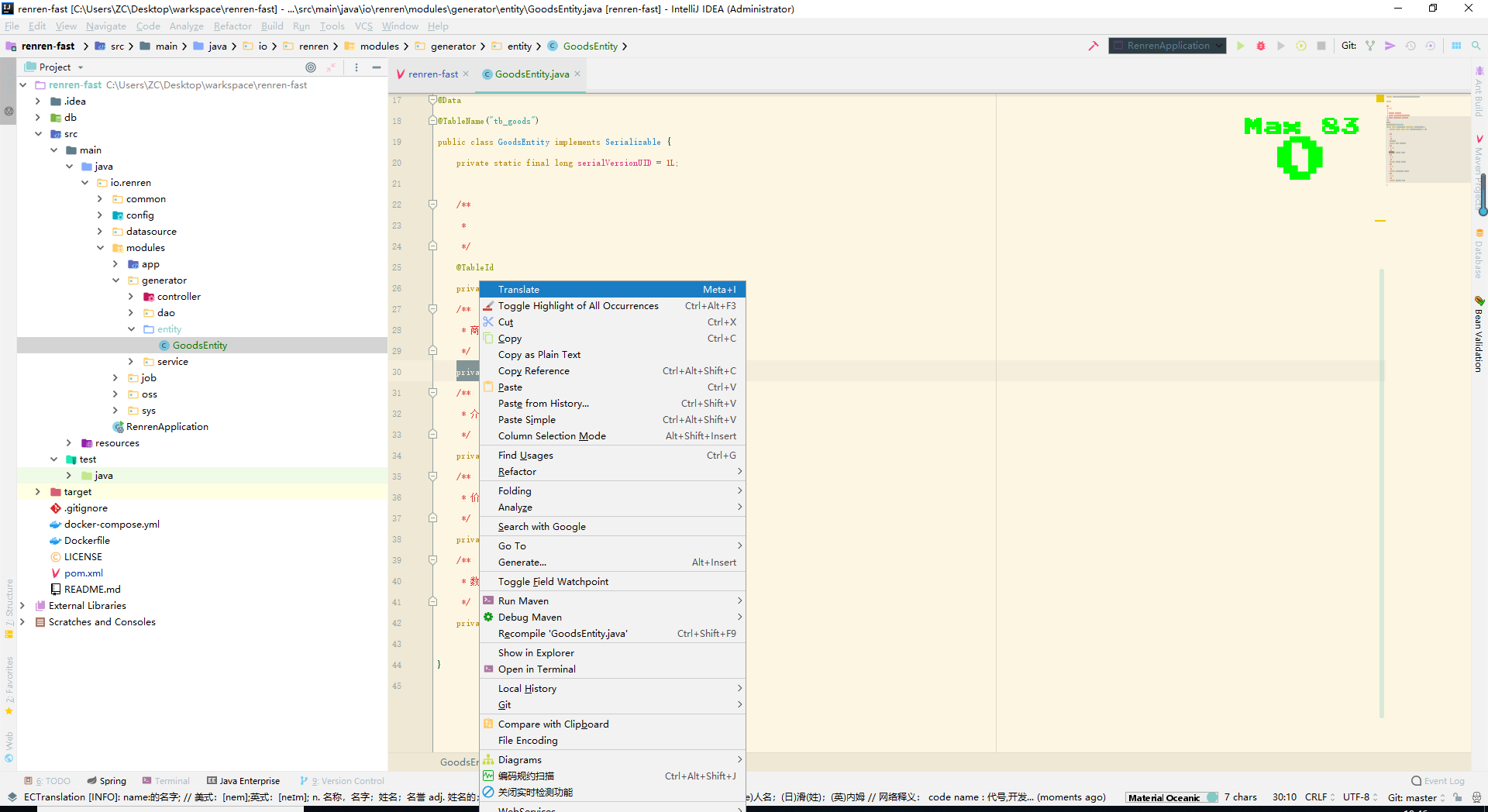
Task: Open TODO tool window
Action: coord(48,781)
